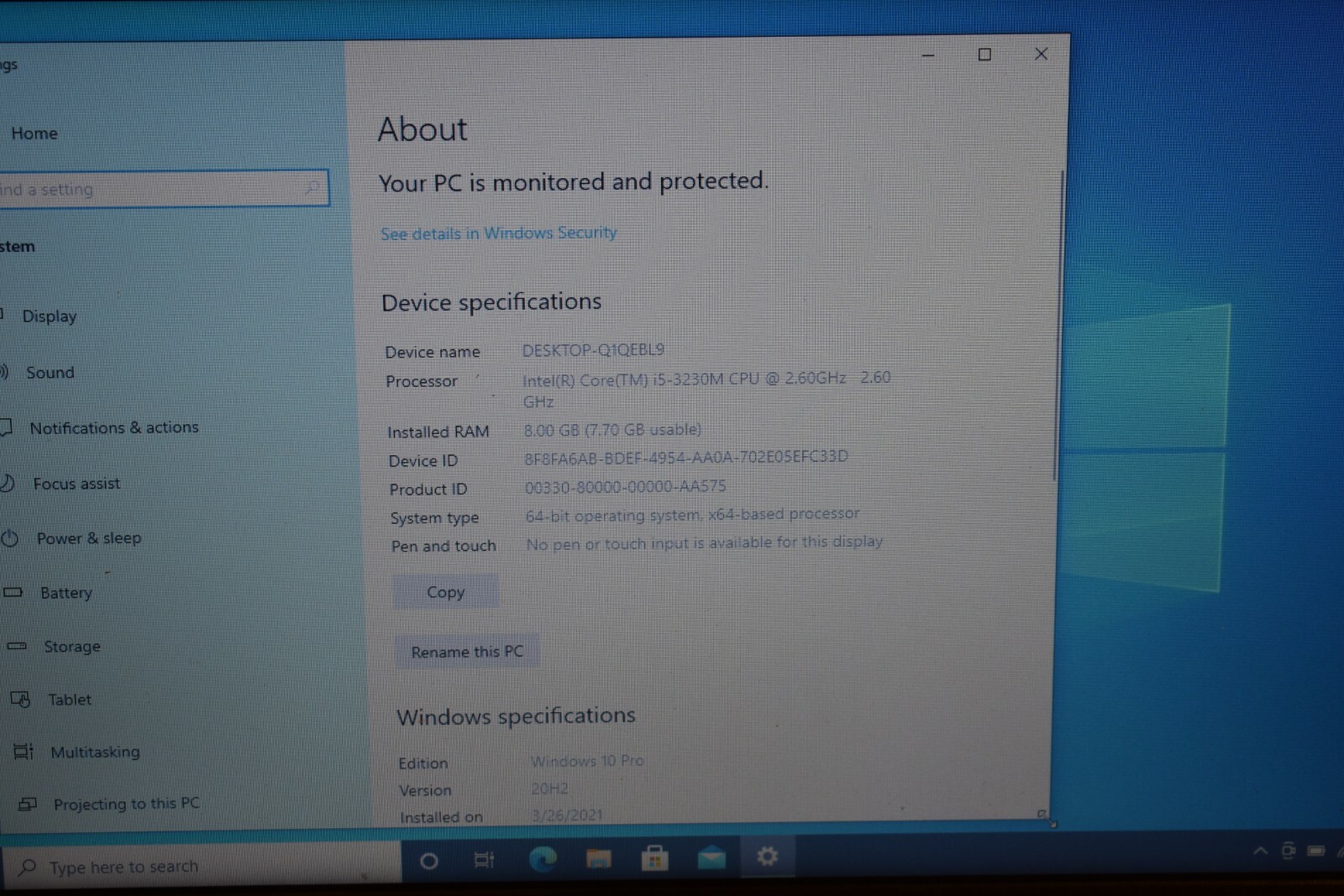Click the tray icon left of battery

1288,851
